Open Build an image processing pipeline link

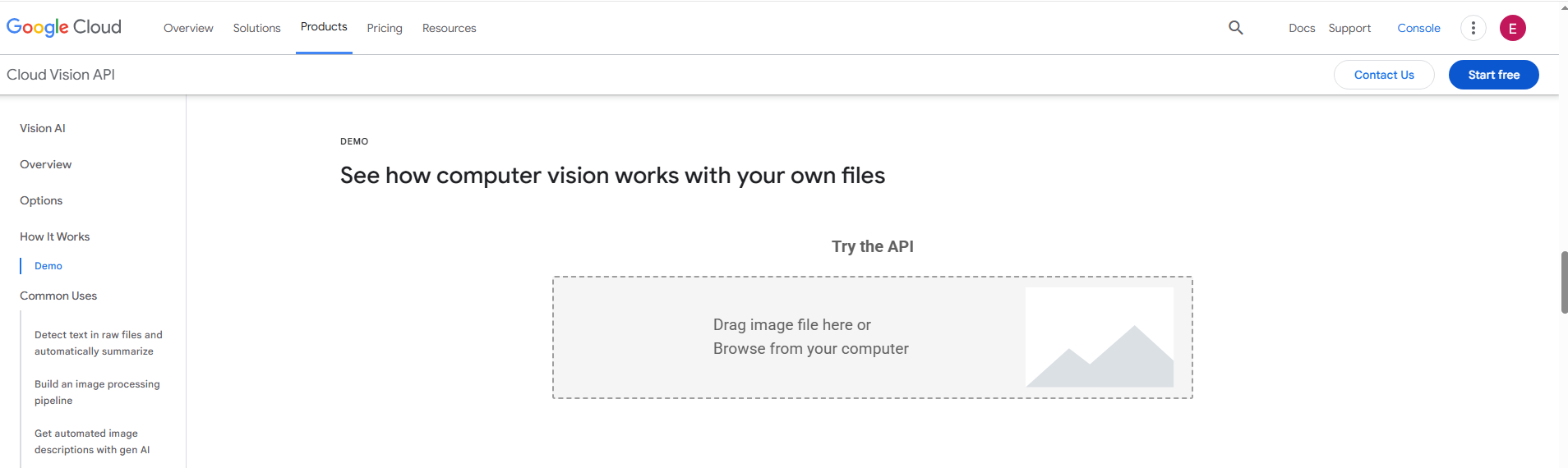coord(97,392)
